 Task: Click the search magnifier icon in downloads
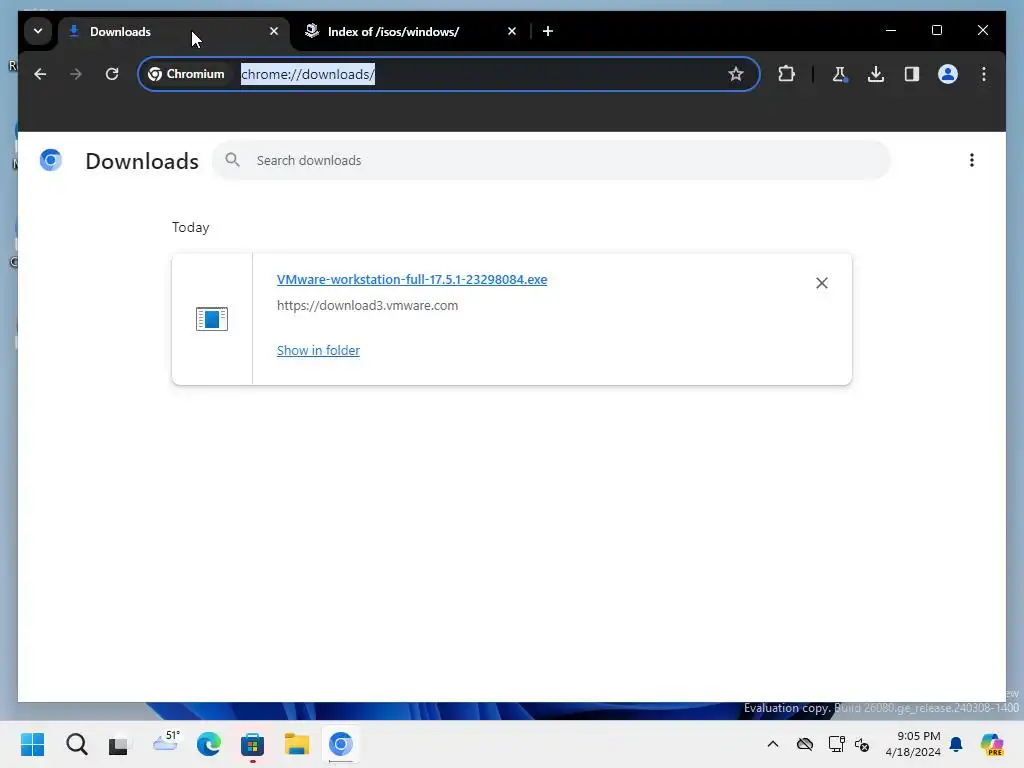pyautogui.click(x=232, y=160)
